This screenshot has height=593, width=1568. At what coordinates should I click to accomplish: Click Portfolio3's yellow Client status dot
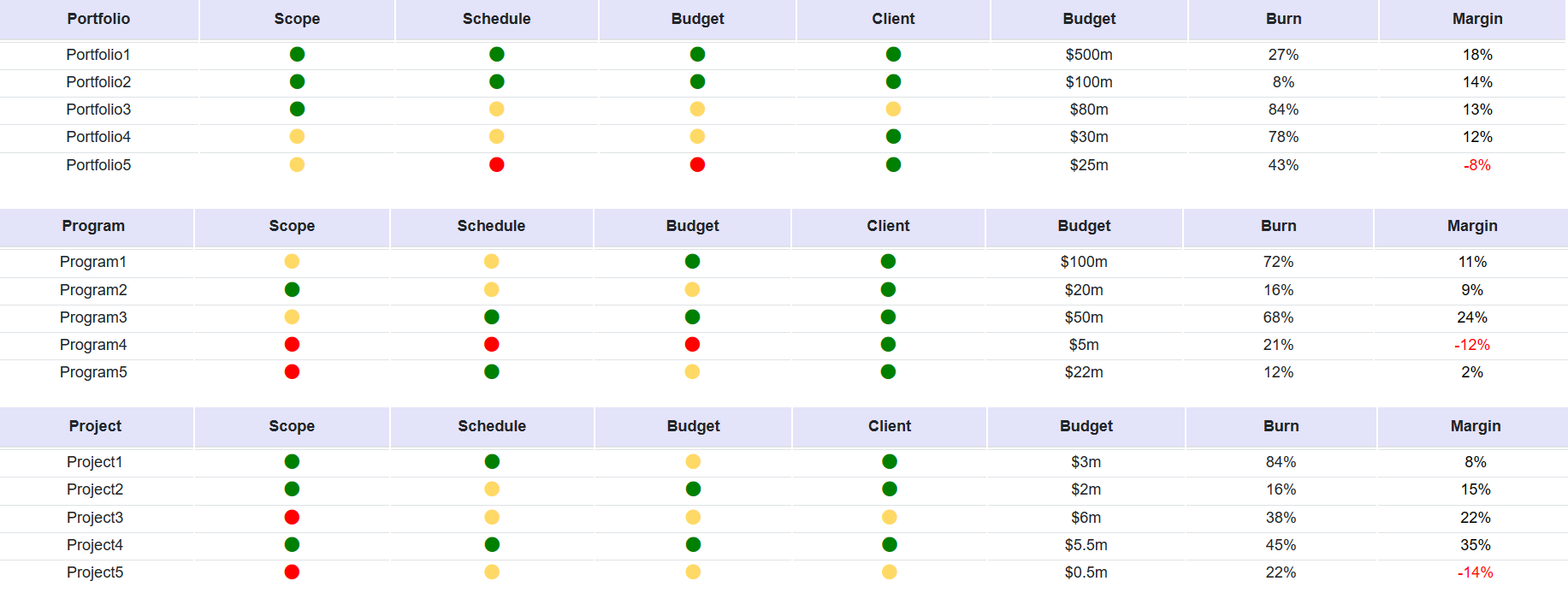tap(893, 109)
